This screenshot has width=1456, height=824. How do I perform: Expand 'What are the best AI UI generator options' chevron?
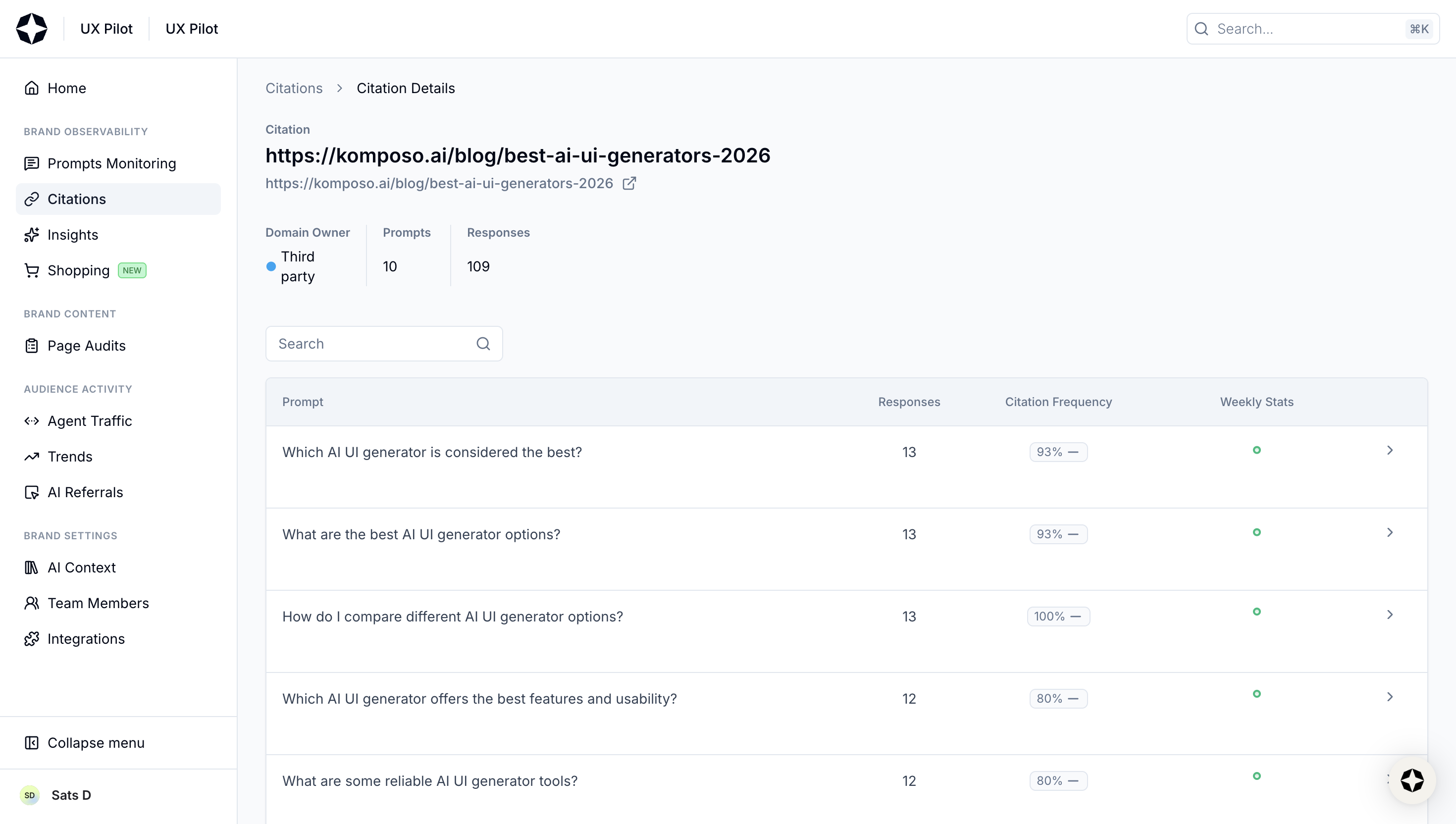pos(1390,532)
